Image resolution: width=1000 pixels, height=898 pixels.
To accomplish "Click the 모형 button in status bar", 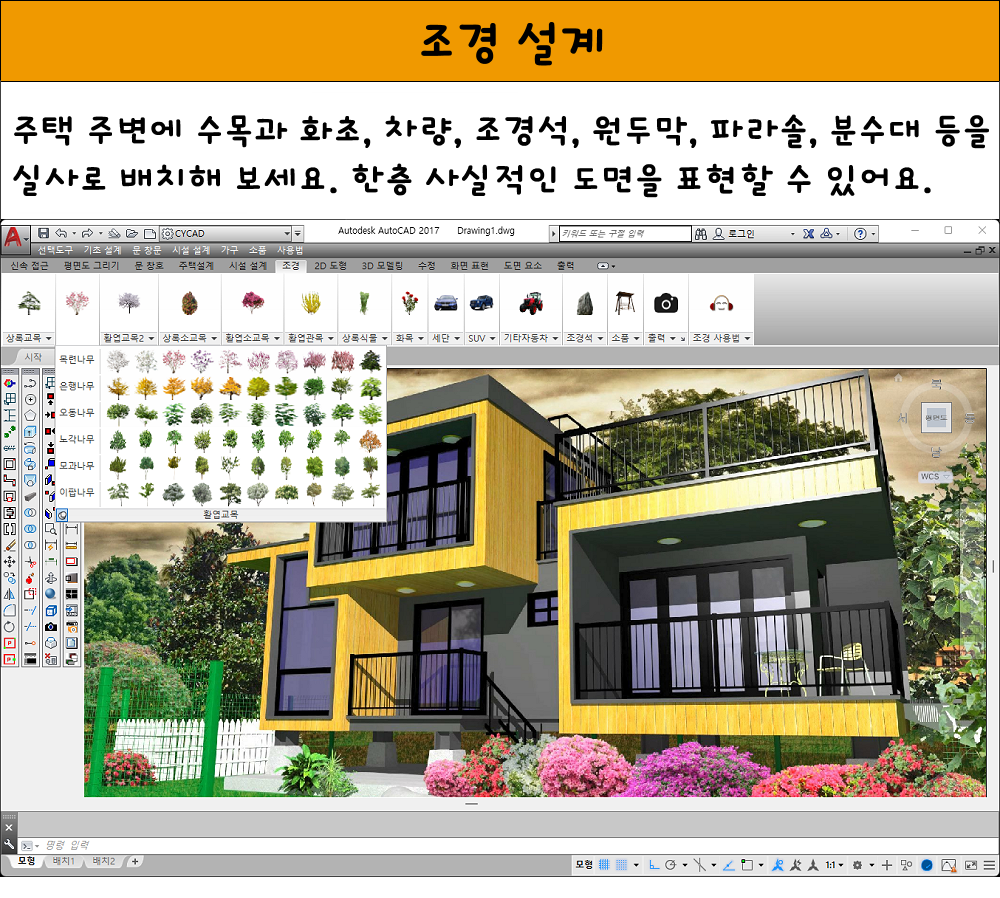I will (x=584, y=864).
